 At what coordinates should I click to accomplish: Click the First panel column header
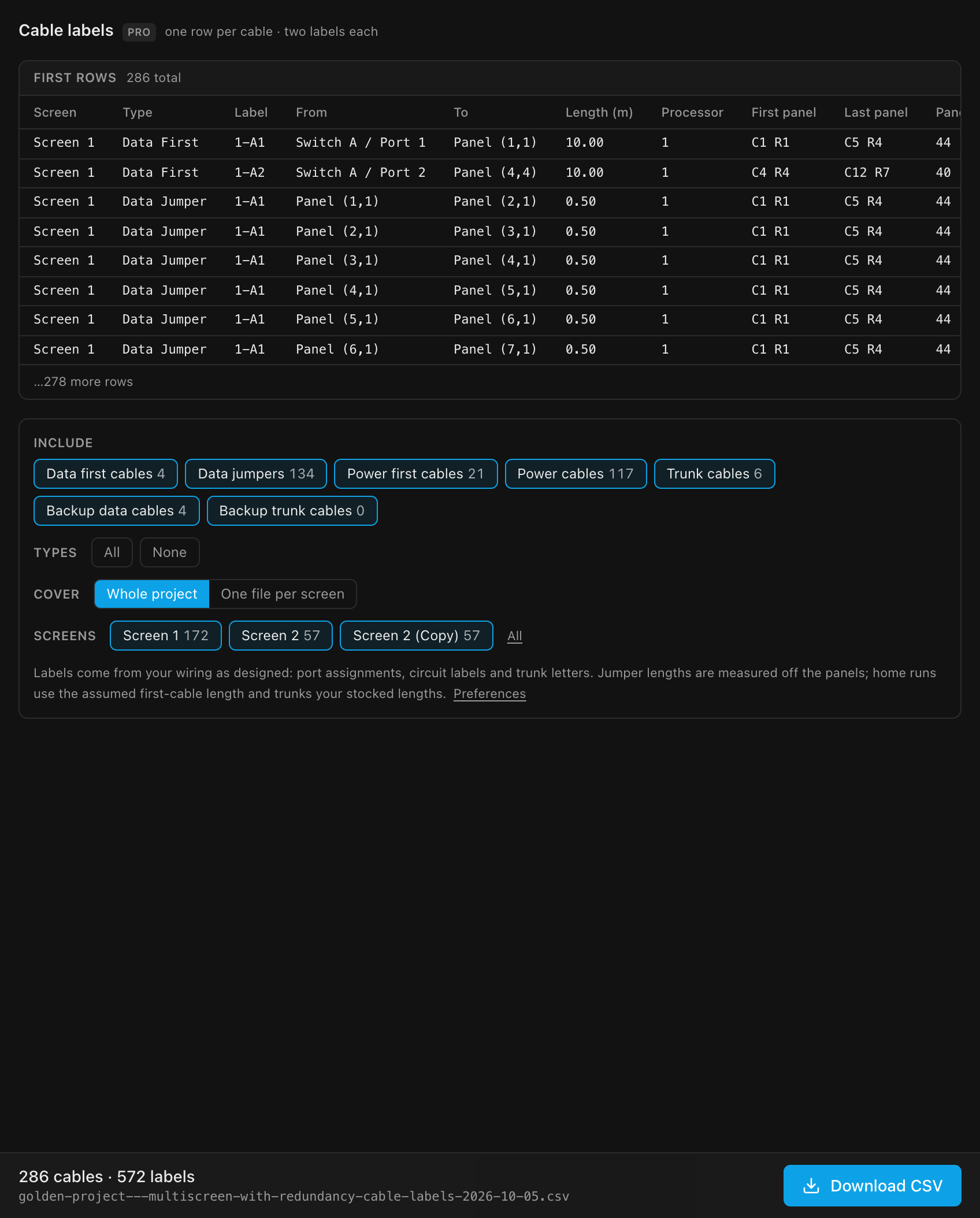click(784, 113)
